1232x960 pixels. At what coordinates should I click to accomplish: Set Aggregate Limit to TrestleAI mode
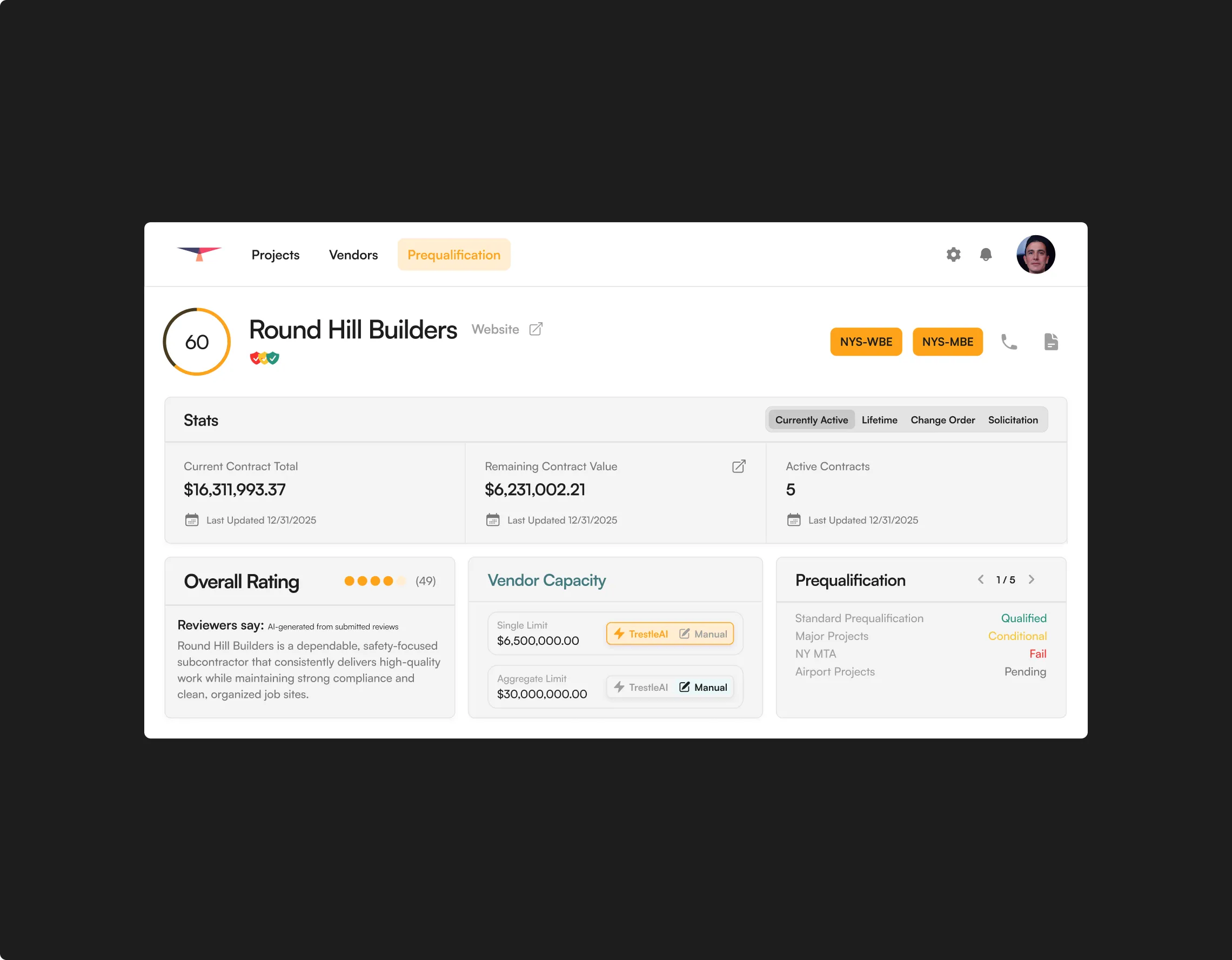(641, 688)
